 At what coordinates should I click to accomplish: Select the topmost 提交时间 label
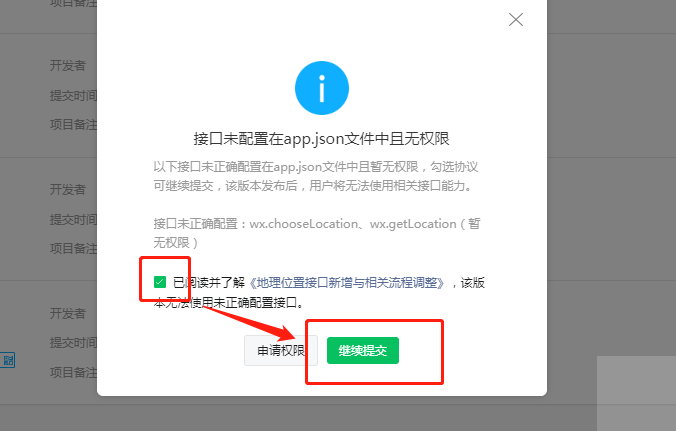[73, 95]
